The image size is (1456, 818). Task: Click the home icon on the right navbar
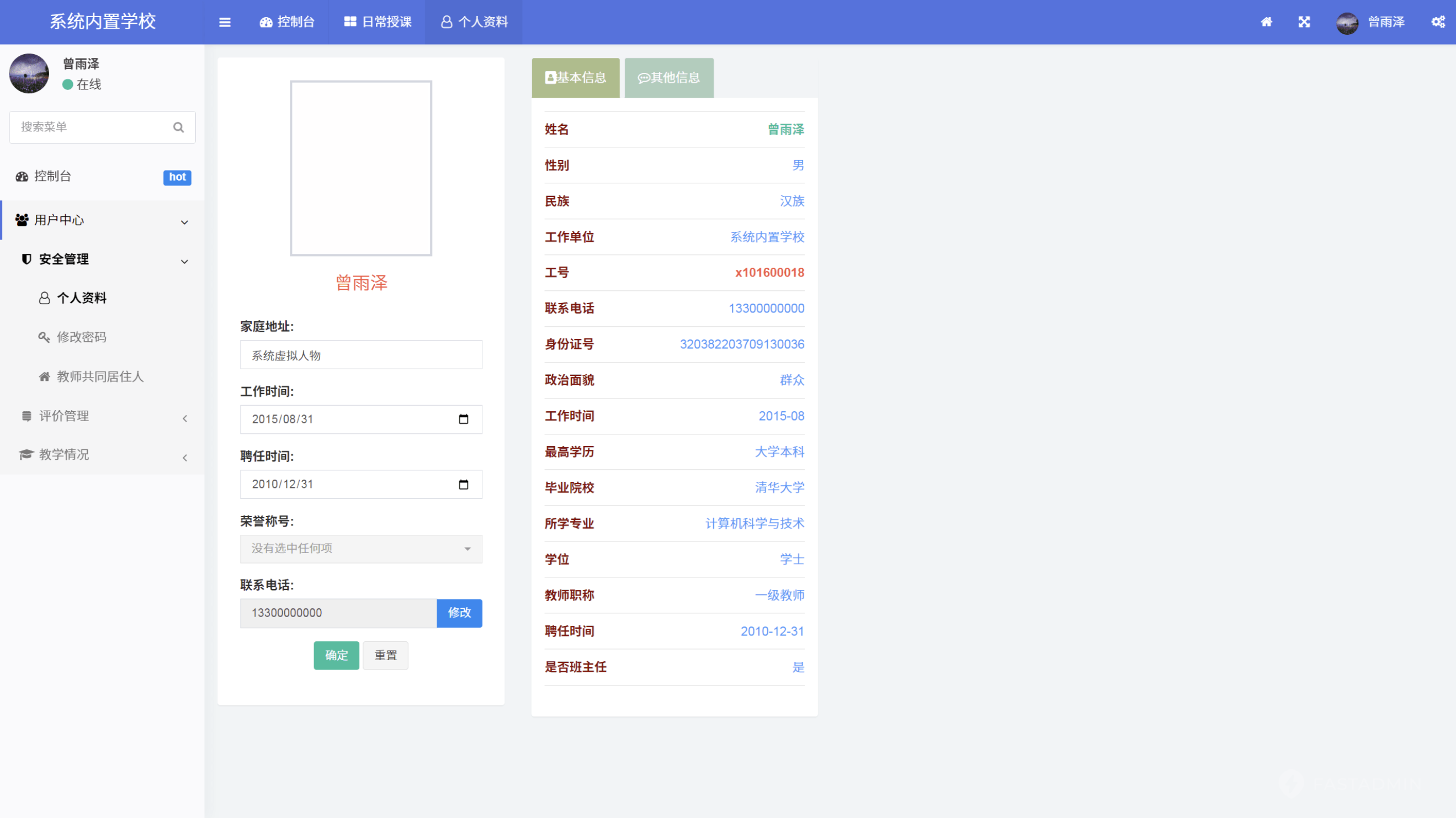(1267, 22)
